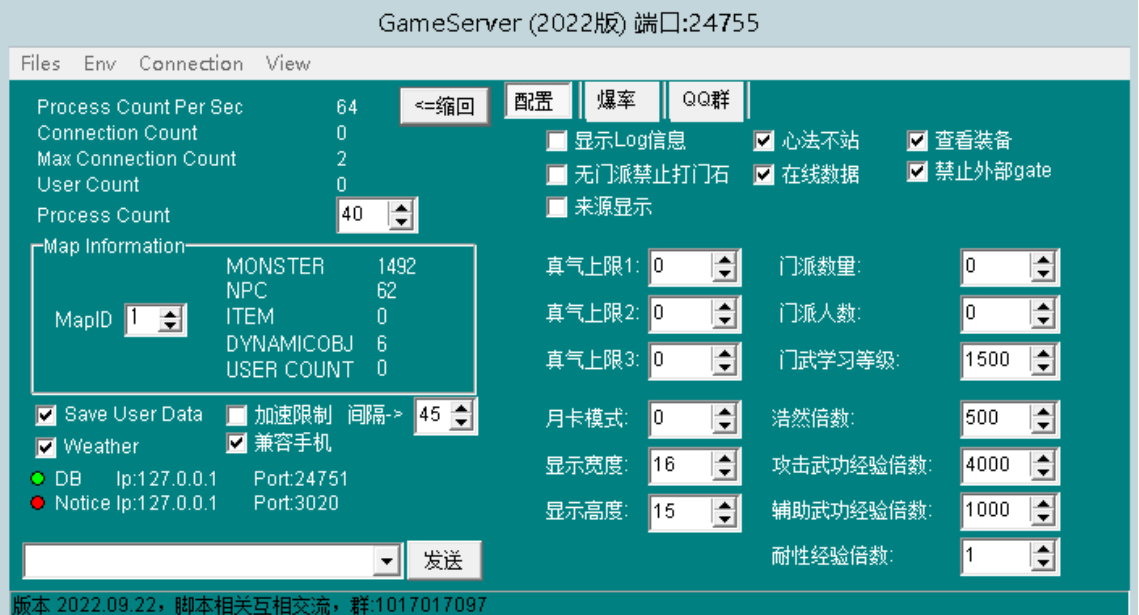1139x615 pixels.
Task: Decrease the 攻击武功经验倍数 spinner value
Action: [1043, 471]
